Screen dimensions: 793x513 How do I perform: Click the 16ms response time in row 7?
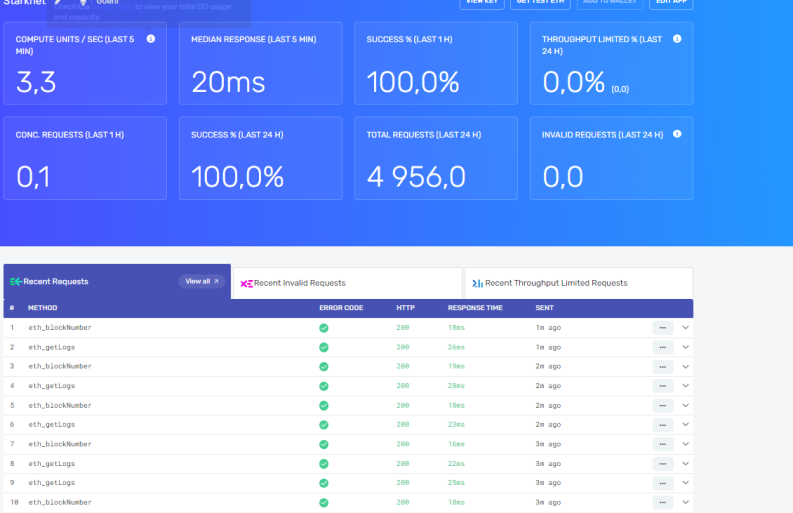tap(456, 444)
